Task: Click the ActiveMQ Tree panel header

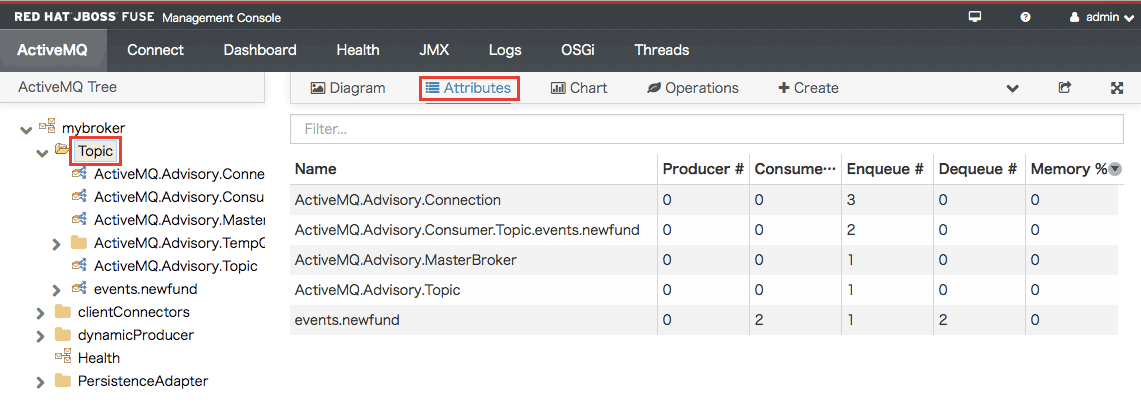Action: click(x=132, y=87)
